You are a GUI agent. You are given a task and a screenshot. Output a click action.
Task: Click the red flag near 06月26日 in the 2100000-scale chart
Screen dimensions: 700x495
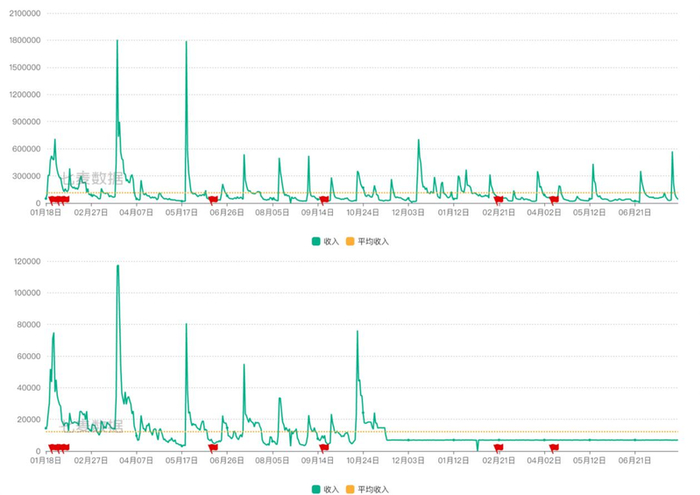point(213,200)
